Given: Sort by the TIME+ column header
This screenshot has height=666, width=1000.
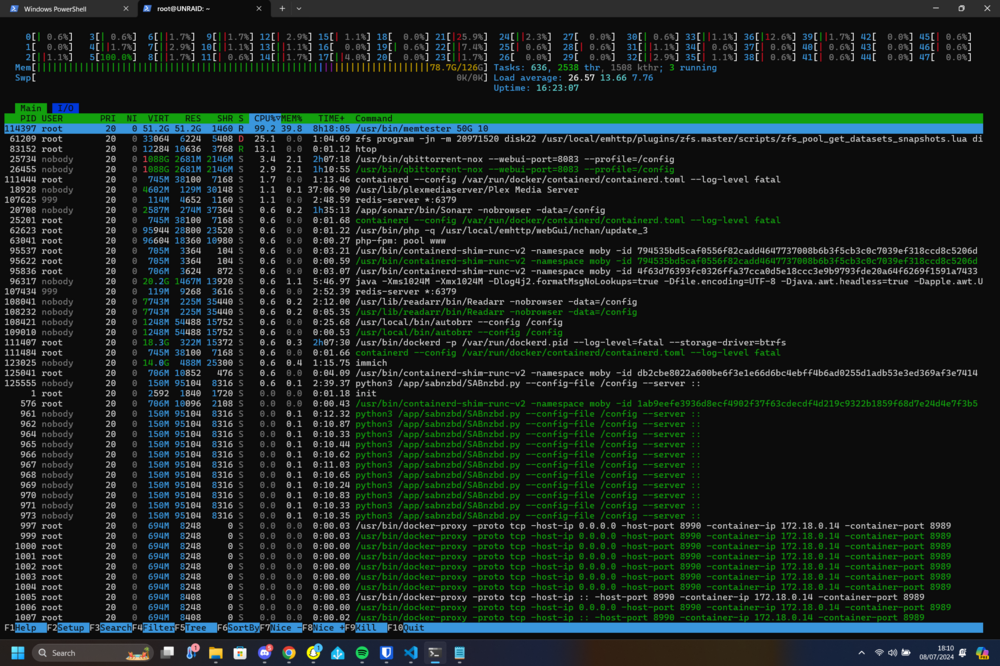Looking at the screenshot, I should point(331,119).
